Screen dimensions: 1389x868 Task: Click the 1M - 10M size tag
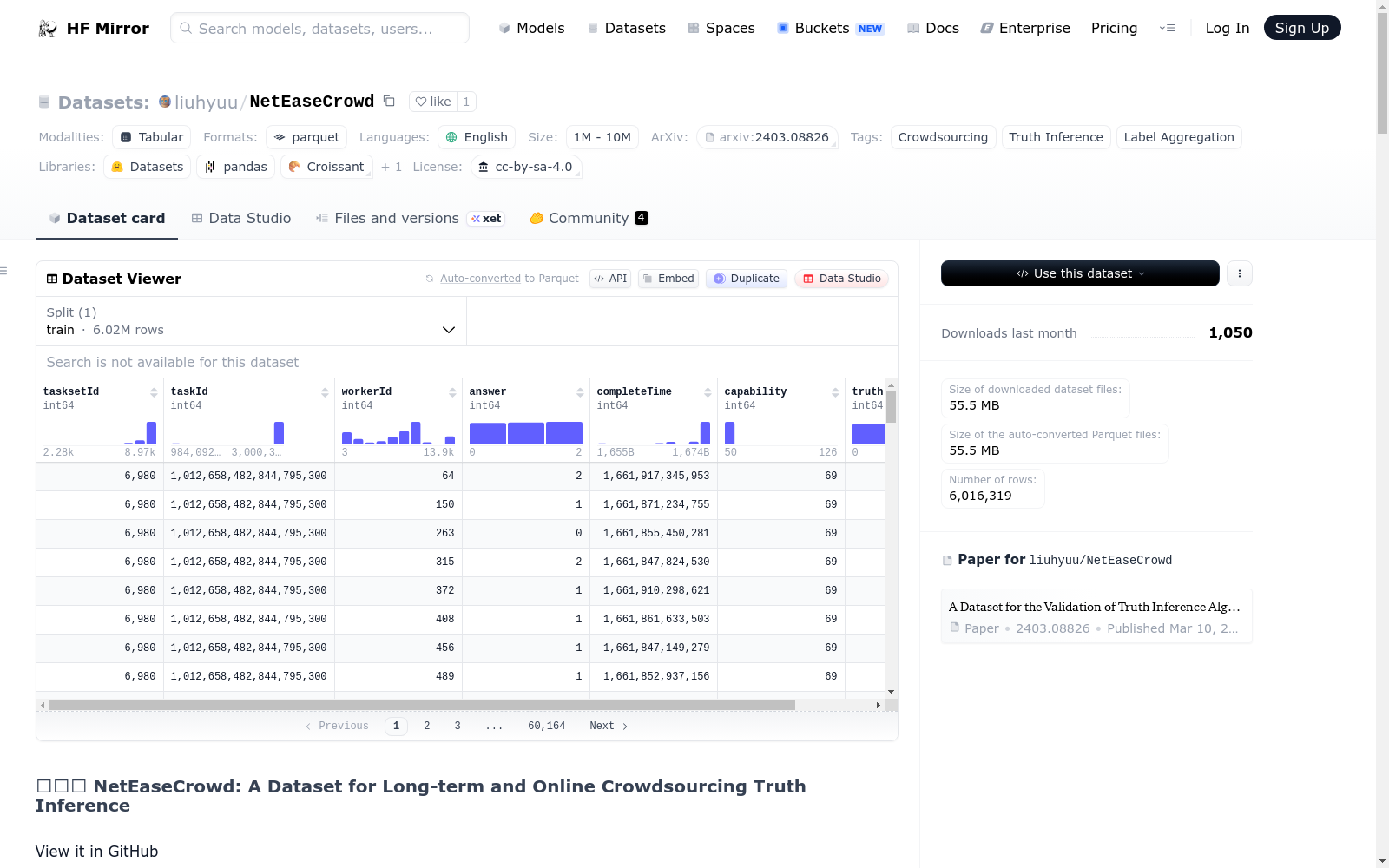tap(602, 137)
